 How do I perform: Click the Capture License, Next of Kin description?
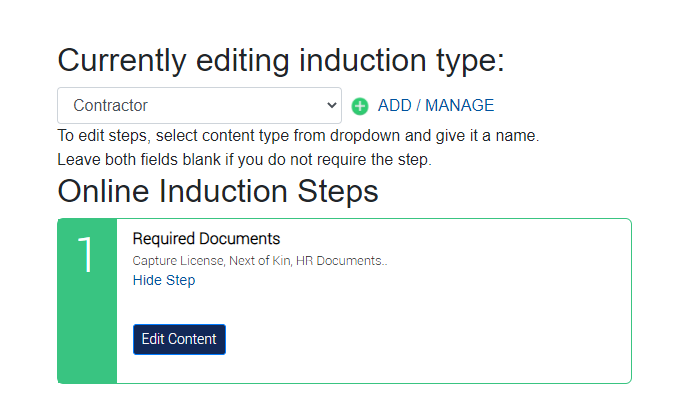pyautogui.click(x=260, y=261)
